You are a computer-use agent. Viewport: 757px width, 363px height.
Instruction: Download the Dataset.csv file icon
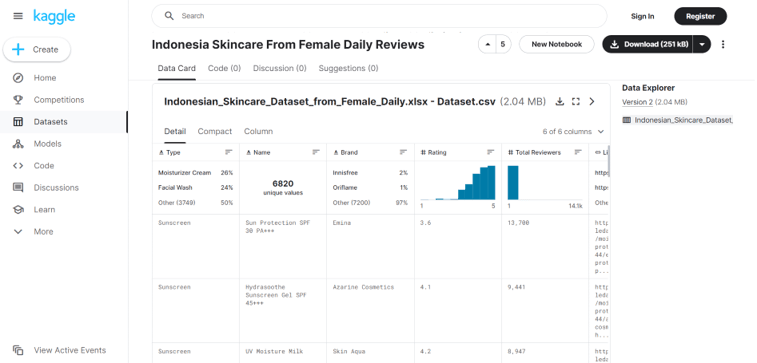[x=560, y=101]
